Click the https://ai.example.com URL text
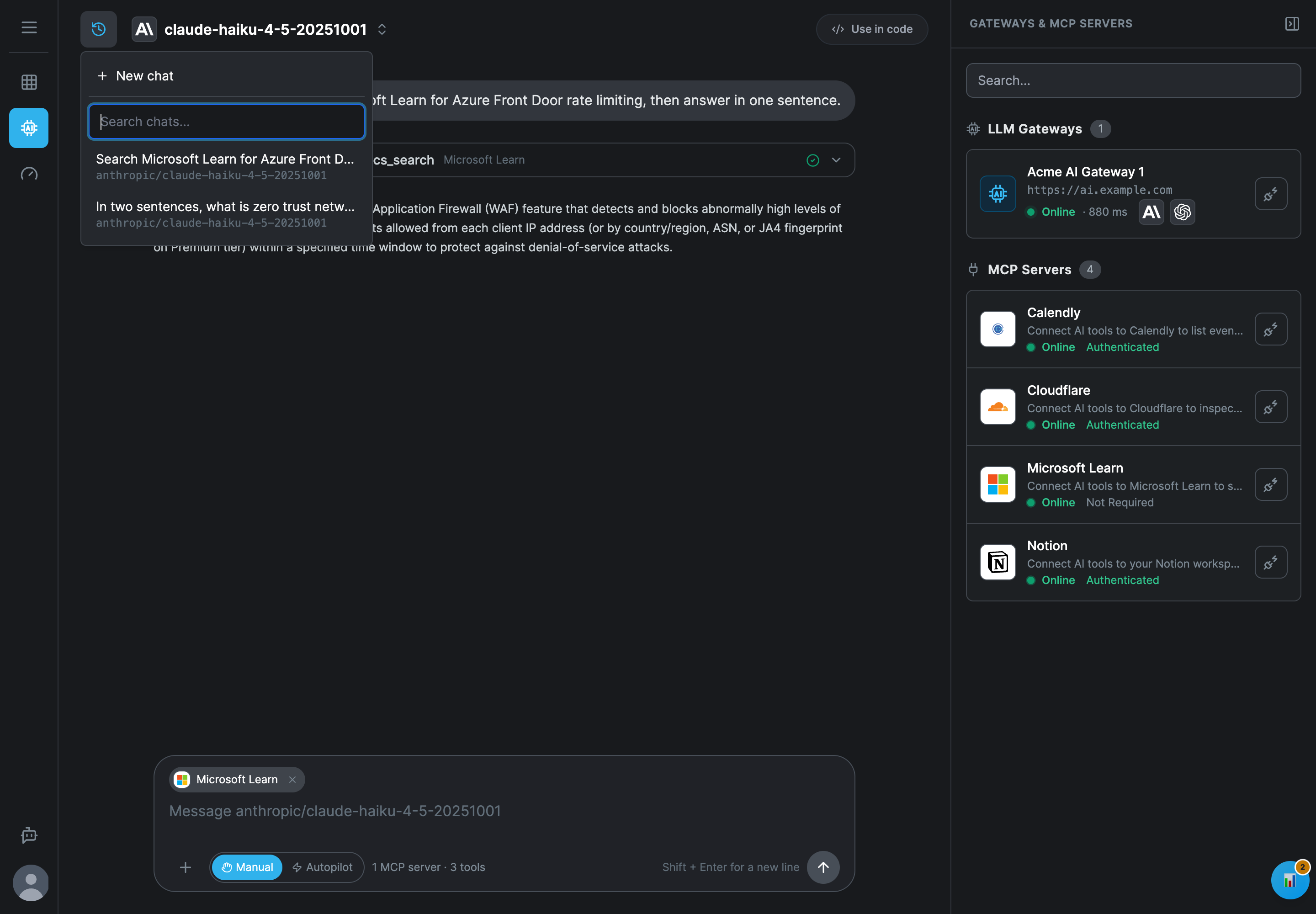Viewport: 1316px width, 914px height. coord(1099,190)
